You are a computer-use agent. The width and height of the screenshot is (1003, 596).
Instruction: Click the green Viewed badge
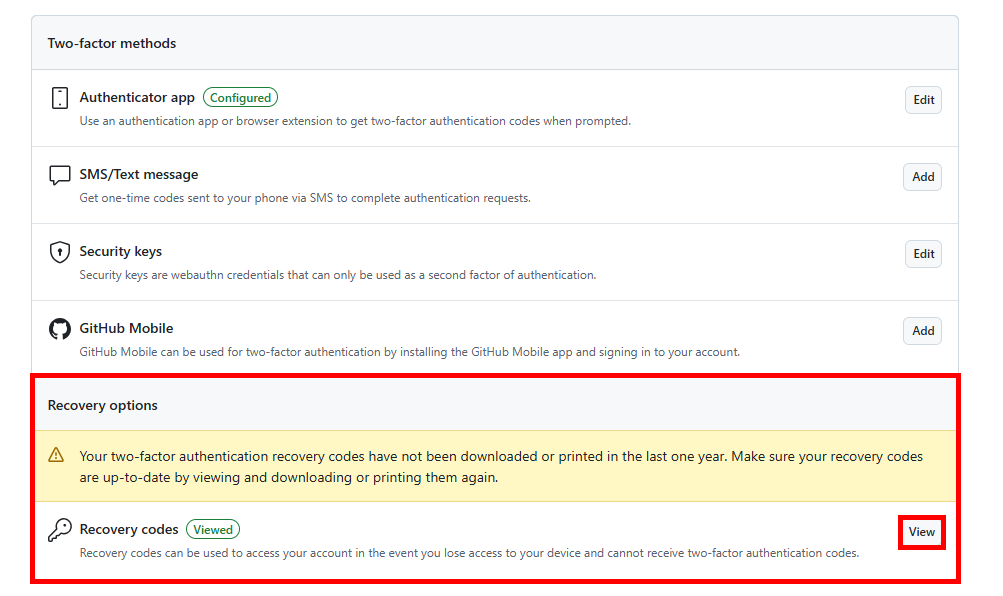[x=213, y=530]
